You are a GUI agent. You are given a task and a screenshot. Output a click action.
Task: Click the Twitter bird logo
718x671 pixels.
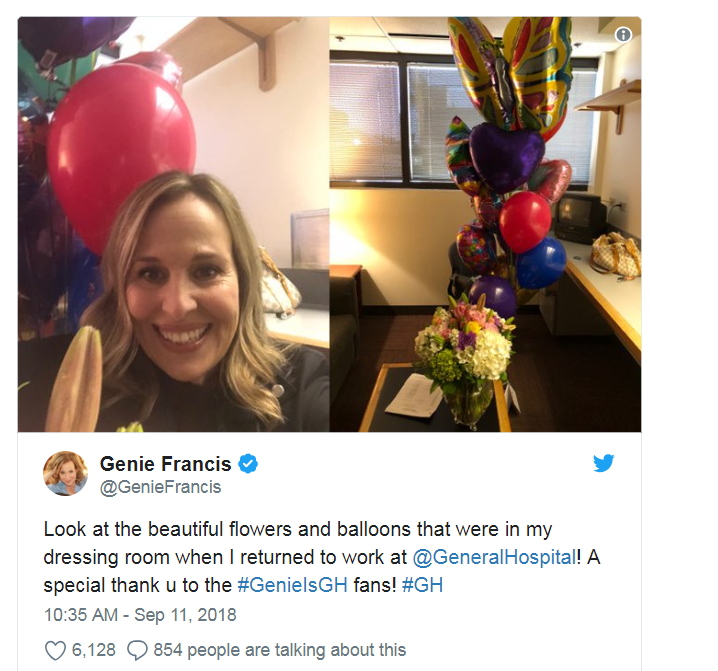(x=603, y=463)
